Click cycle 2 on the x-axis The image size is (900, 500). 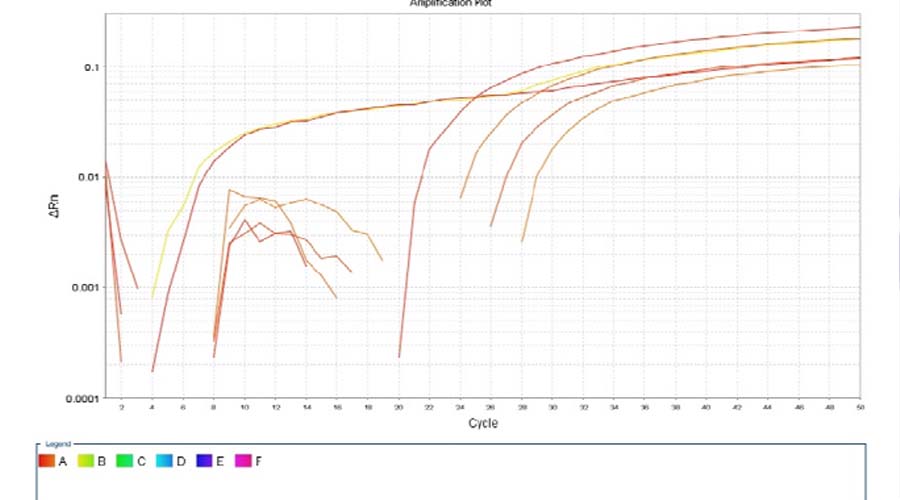click(122, 408)
